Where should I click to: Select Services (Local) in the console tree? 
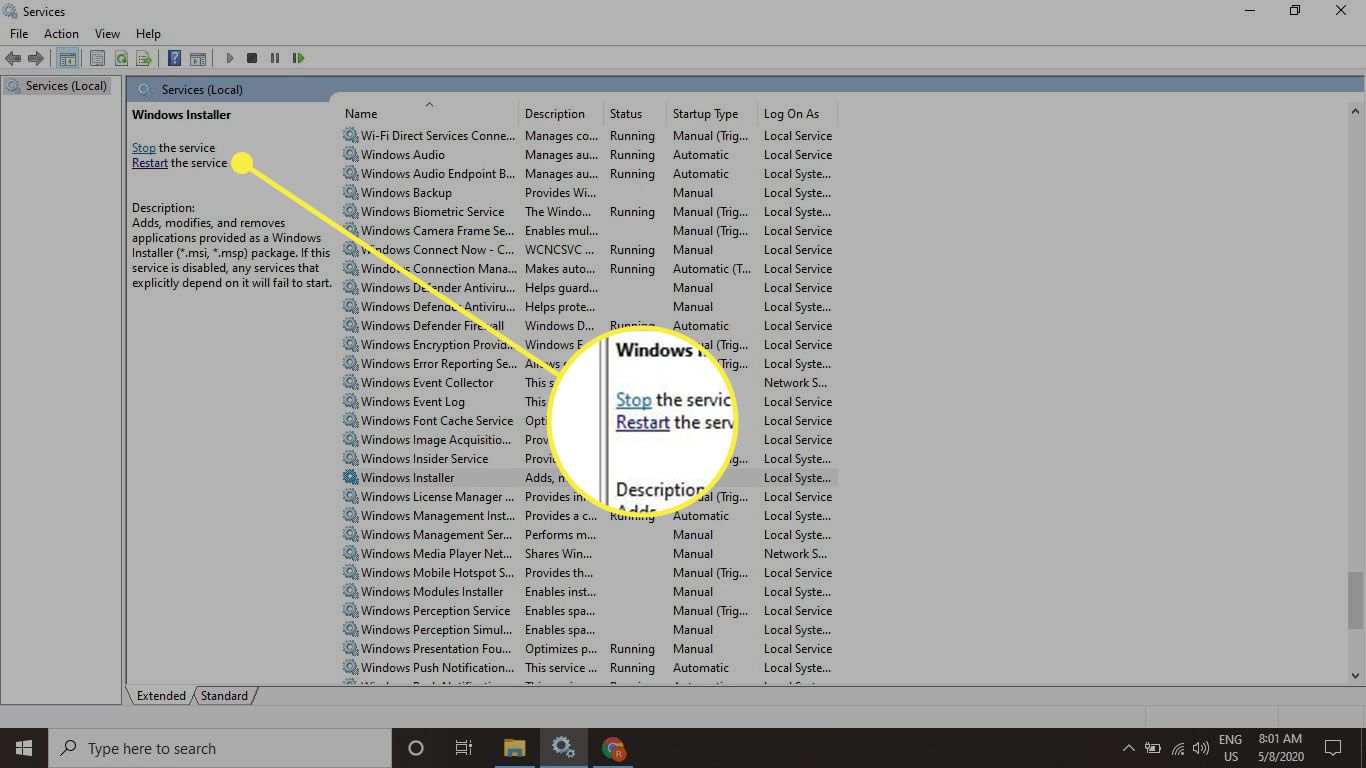click(66, 86)
